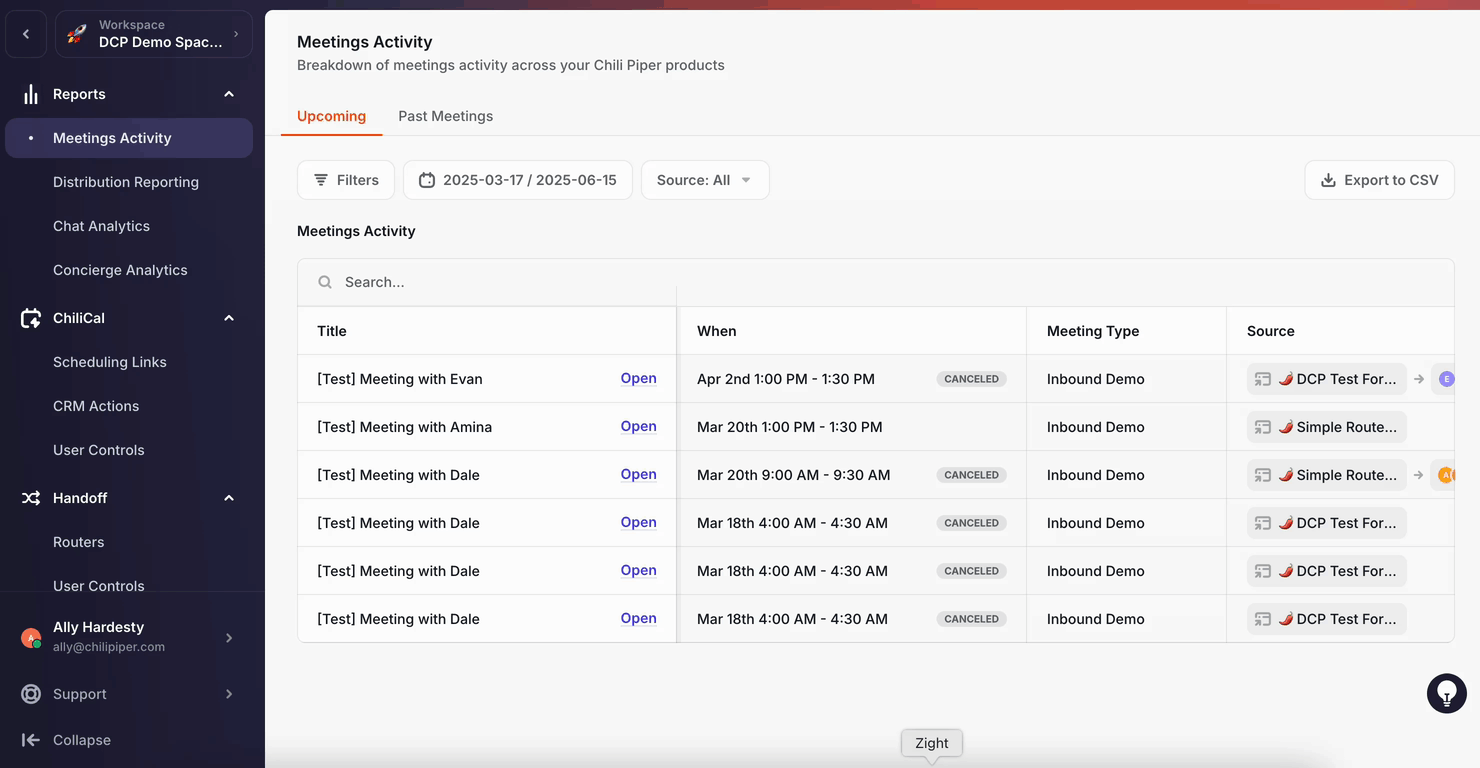
Task: Open Chat Analytics
Action: pyautogui.click(x=101, y=226)
